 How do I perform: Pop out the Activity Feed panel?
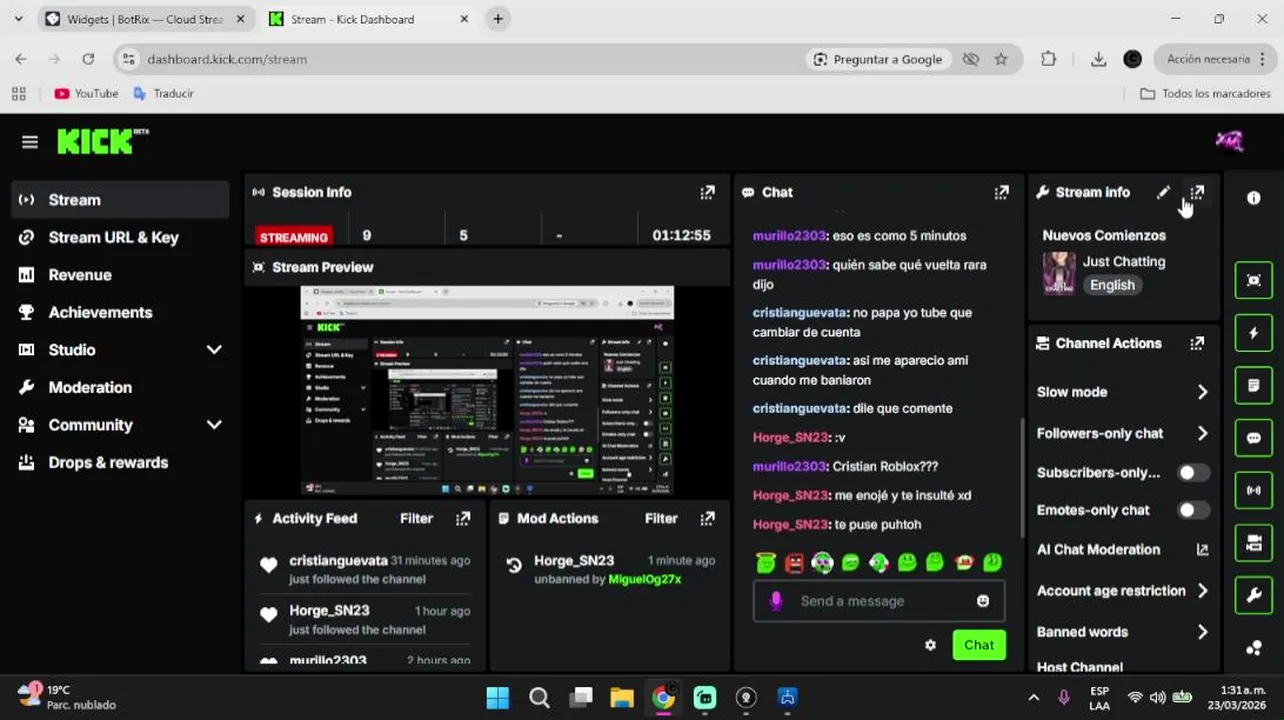coord(463,518)
